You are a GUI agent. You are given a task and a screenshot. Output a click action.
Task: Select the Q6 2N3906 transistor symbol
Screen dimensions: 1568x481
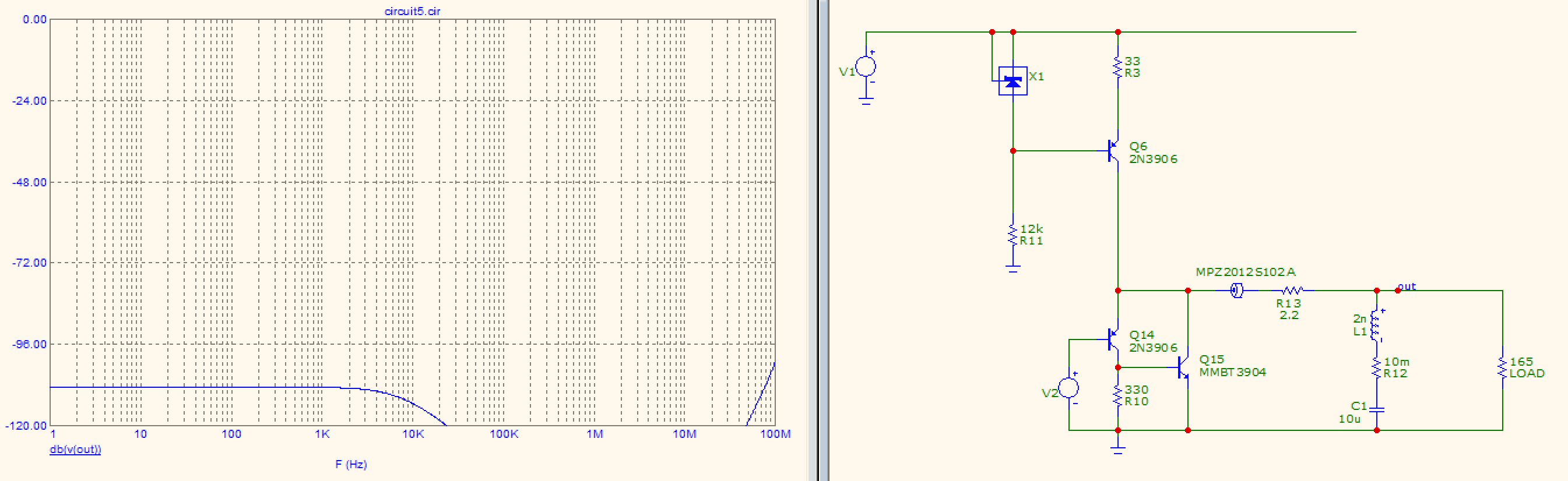1114,151
